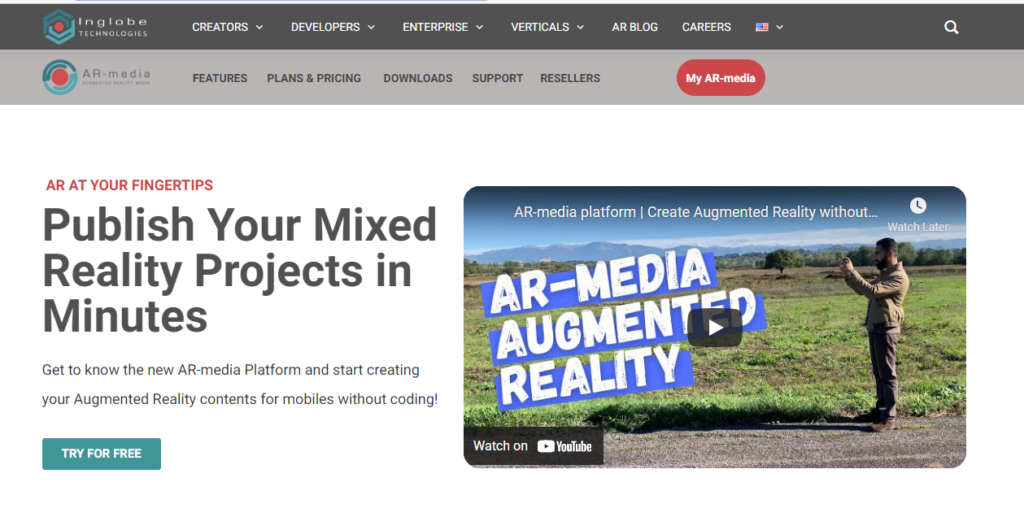Viewport: 1024px width, 517px height.
Task: Open the Creators menu
Action: (x=220, y=27)
